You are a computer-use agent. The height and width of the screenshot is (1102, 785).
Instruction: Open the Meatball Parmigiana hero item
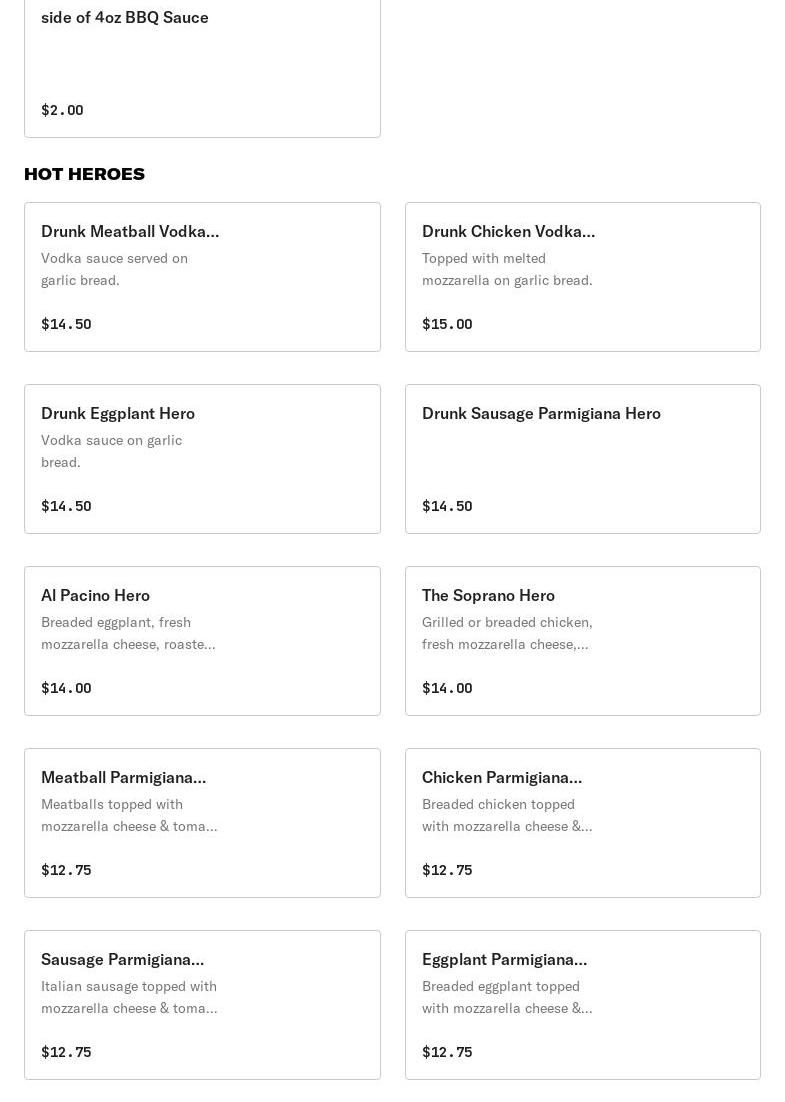click(202, 823)
